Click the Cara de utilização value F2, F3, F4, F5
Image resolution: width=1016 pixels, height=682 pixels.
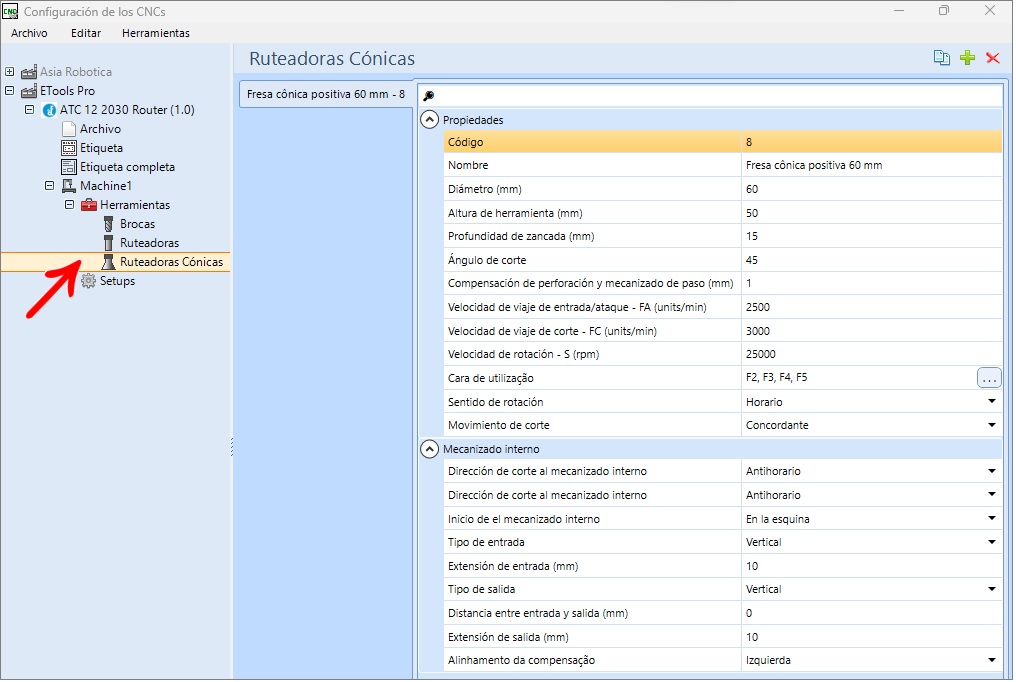pos(776,378)
